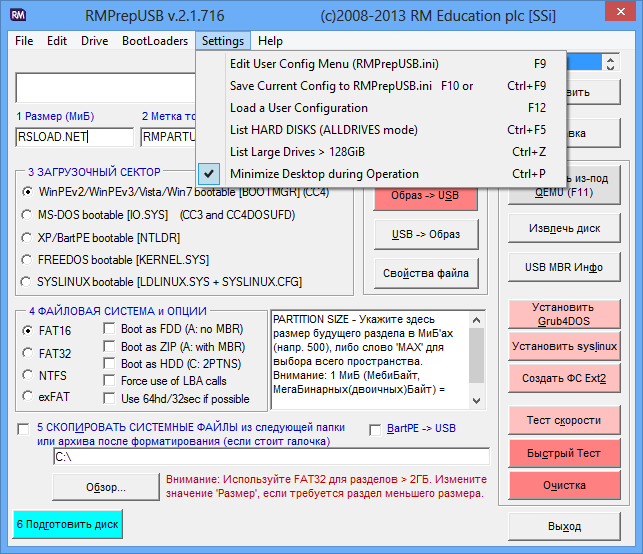This screenshot has width=643, height=554.
Task: Click the Тест скорости button
Action: pos(564,420)
